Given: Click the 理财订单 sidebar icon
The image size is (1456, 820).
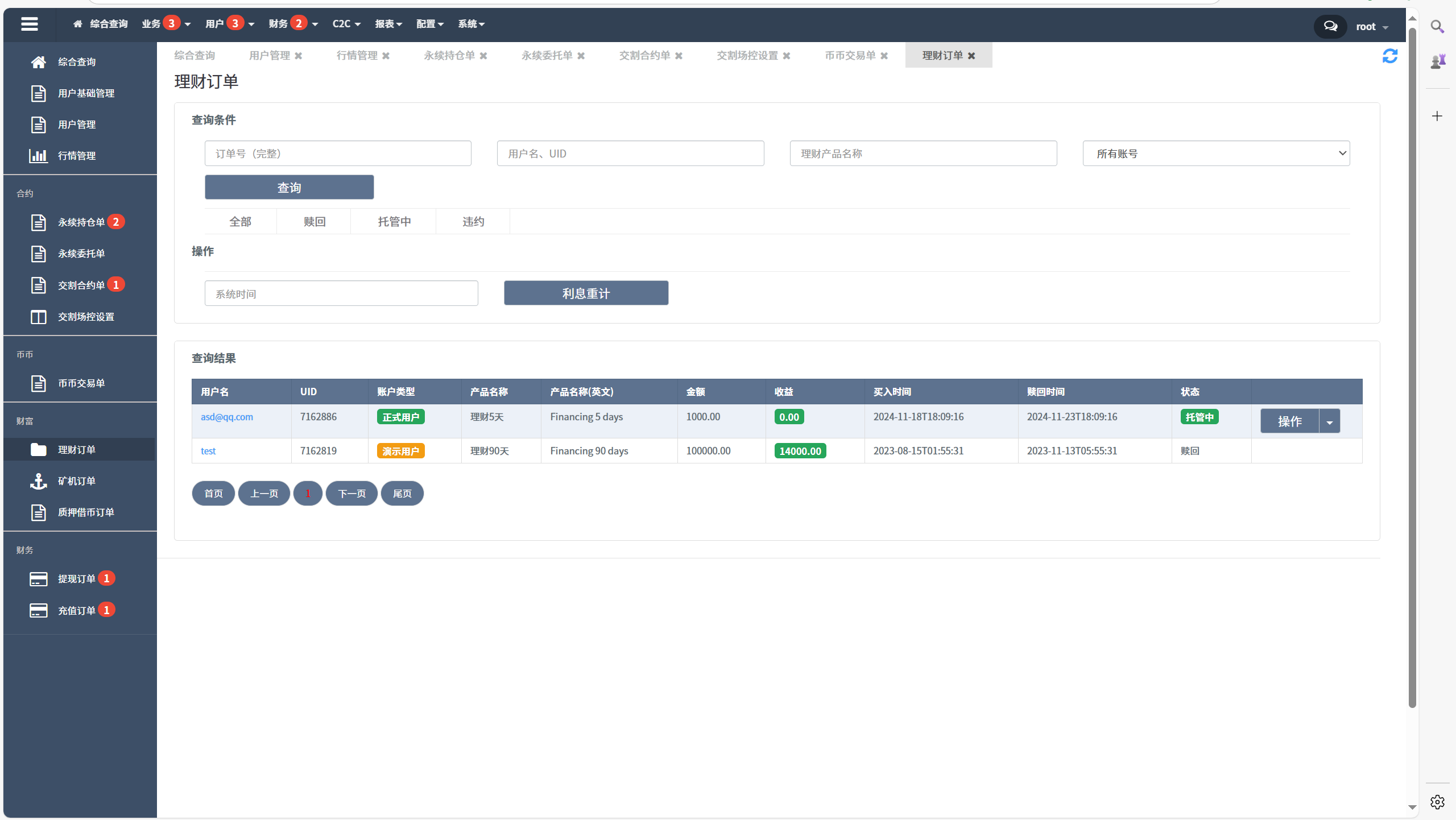Looking at the screenshot, I should (x=38, y=449).
